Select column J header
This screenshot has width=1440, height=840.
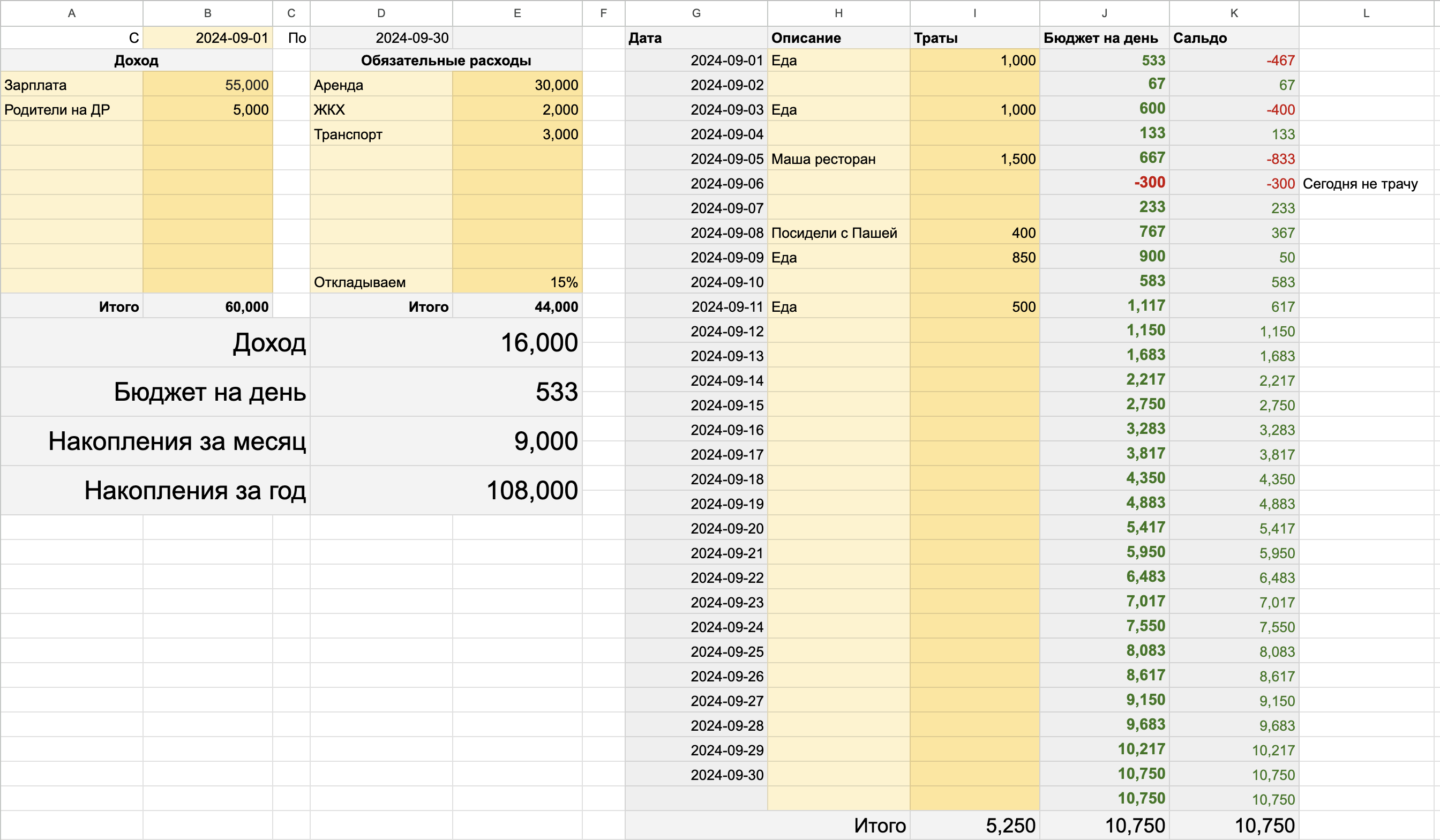[1104, 13]
